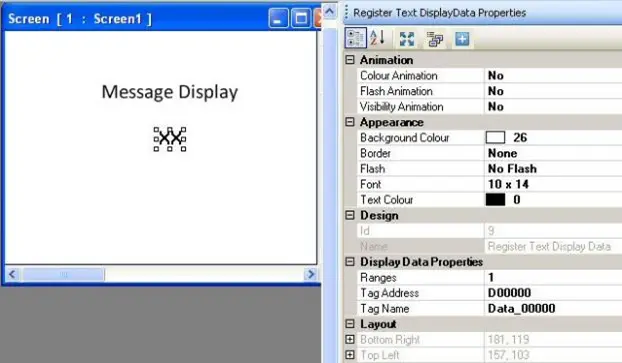Click the Border value None
Viewport: 622px width, 363px height.
click(x=502, y=153)
